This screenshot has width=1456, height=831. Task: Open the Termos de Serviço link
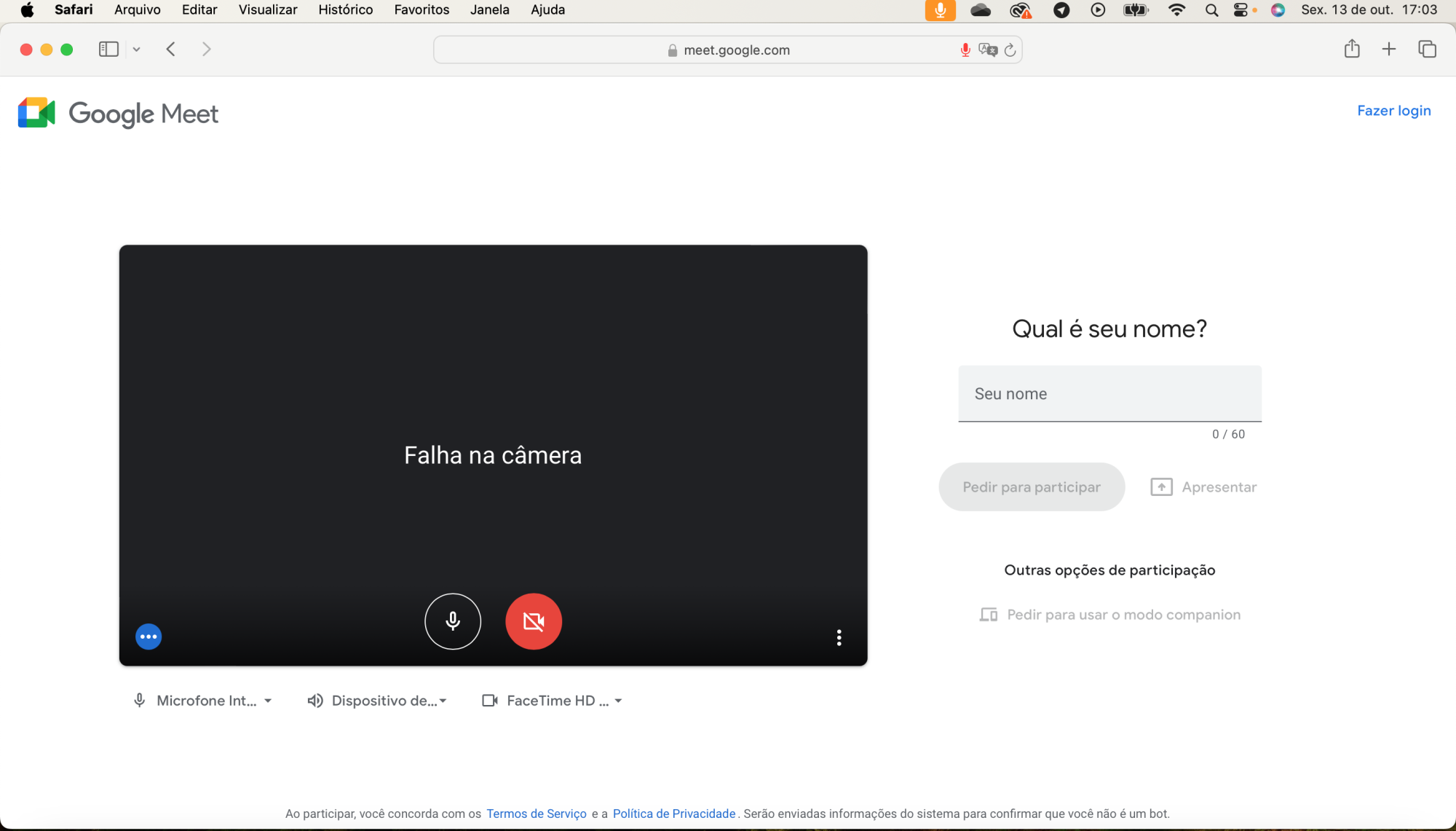click(x=537, y=814)
